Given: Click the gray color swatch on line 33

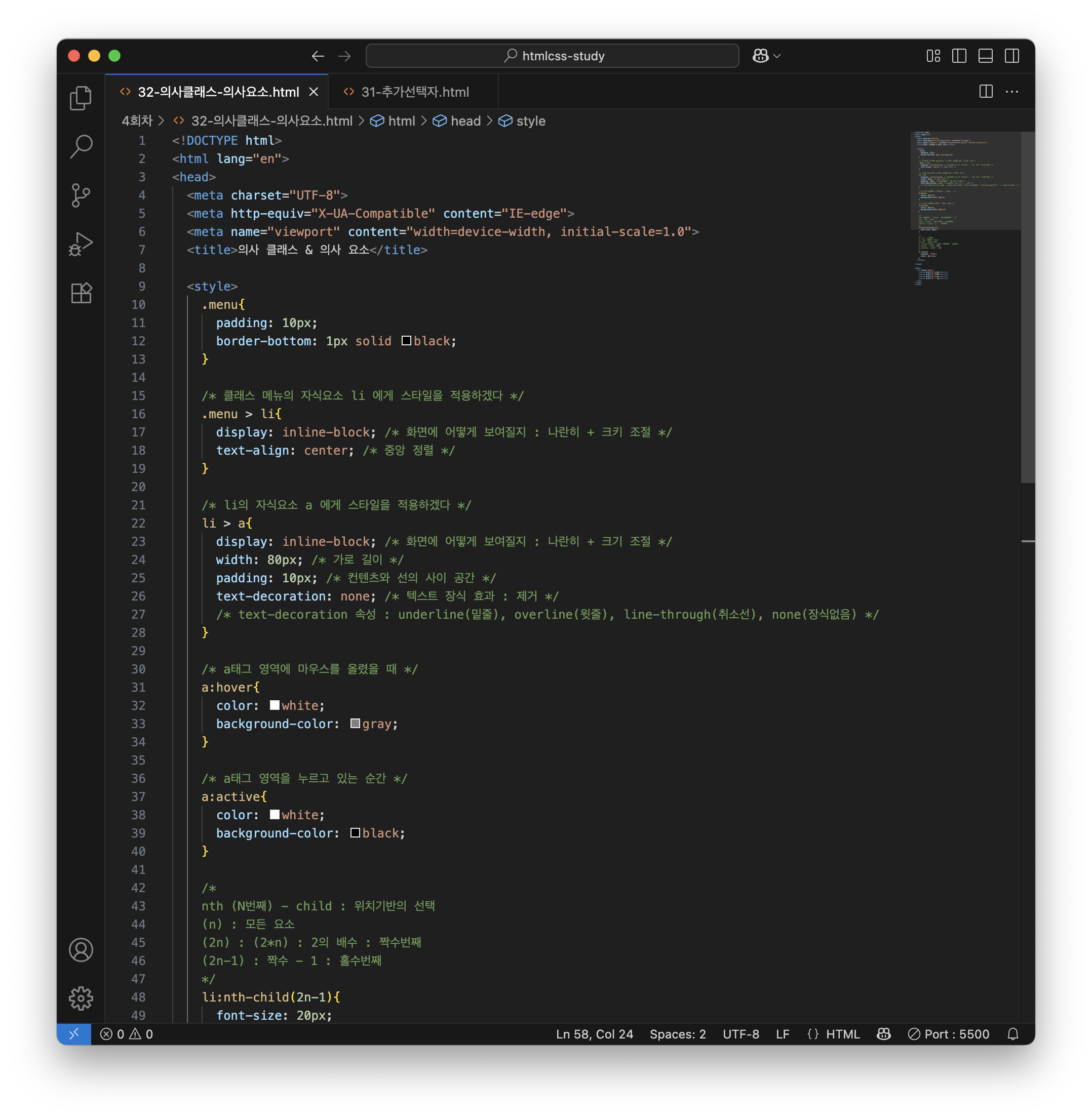Looking at the screenshot, I should [x=355, y=724].
